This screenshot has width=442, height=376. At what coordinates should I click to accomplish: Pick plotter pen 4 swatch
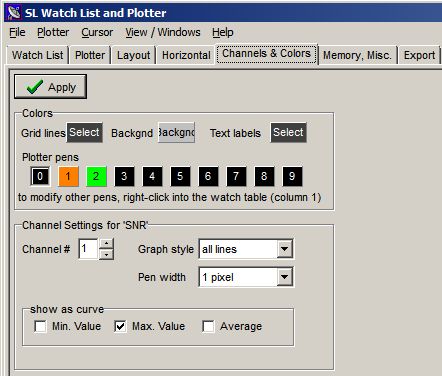(152, 176)
